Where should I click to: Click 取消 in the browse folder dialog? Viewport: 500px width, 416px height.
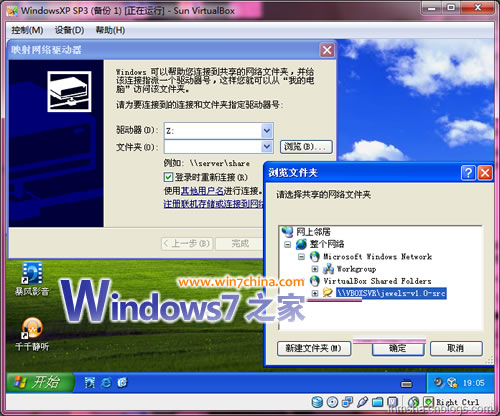[x=456, y=349]
